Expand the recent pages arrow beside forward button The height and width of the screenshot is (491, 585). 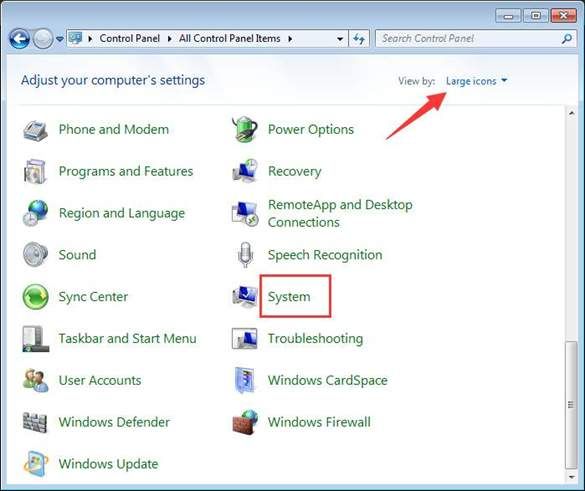tap(60, 38)
